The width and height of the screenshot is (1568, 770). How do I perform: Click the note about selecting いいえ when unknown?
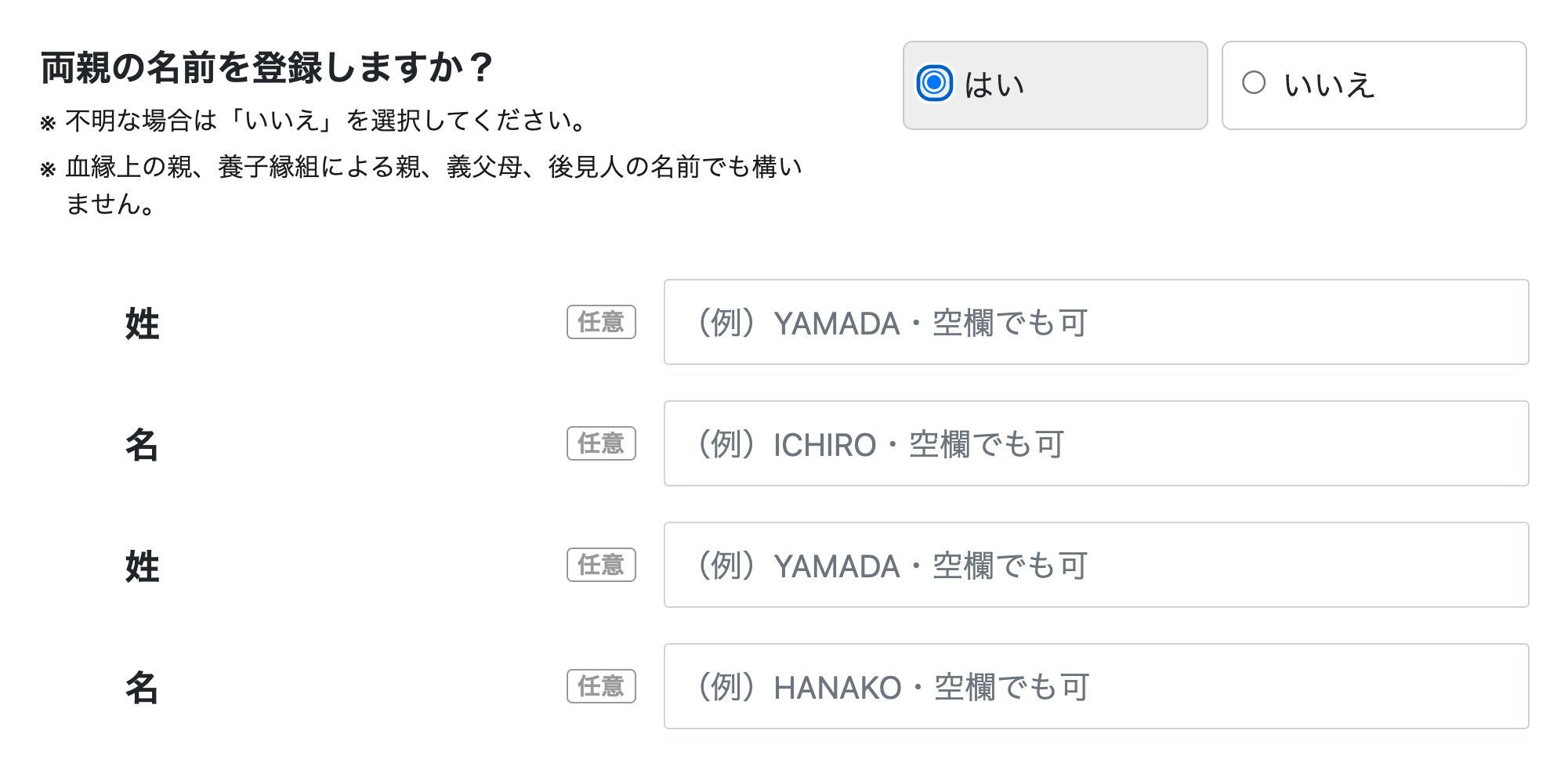[312, 120]
